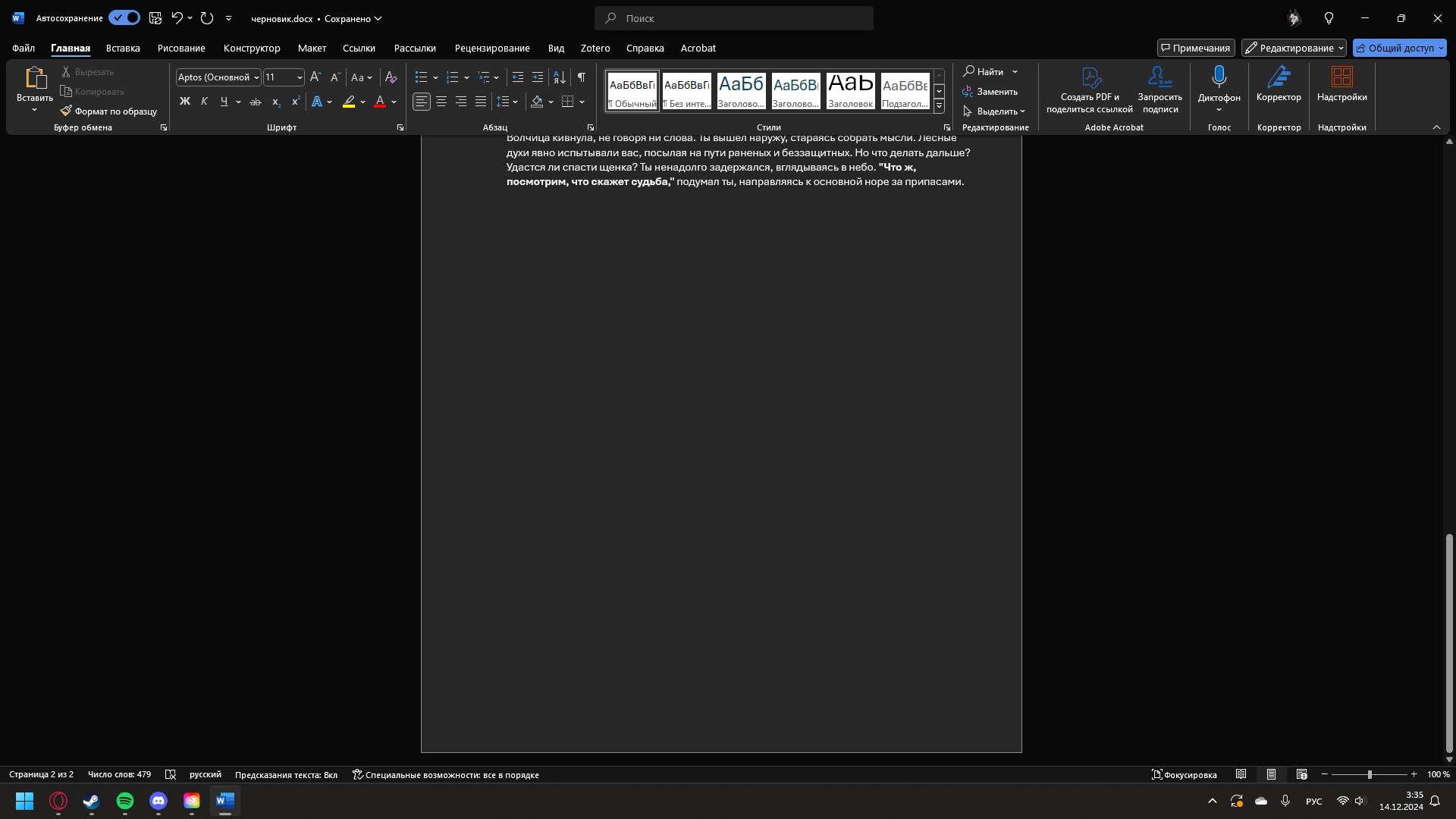
Task: Toggle bold formatting (Ж)
Action: [x=184, y=102]
